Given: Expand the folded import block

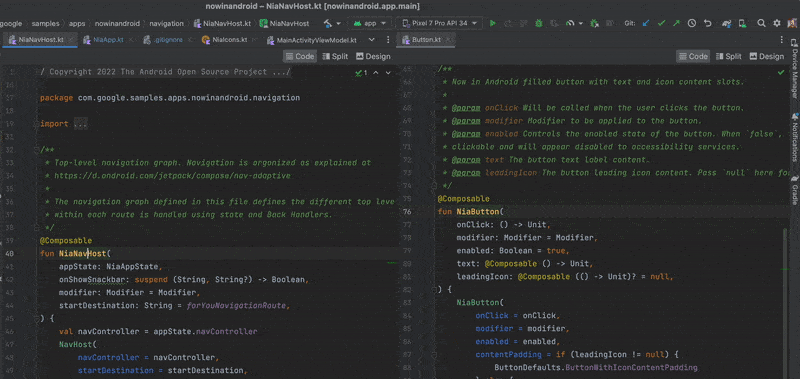Looking at the screenshot, I should click(81, 124).
